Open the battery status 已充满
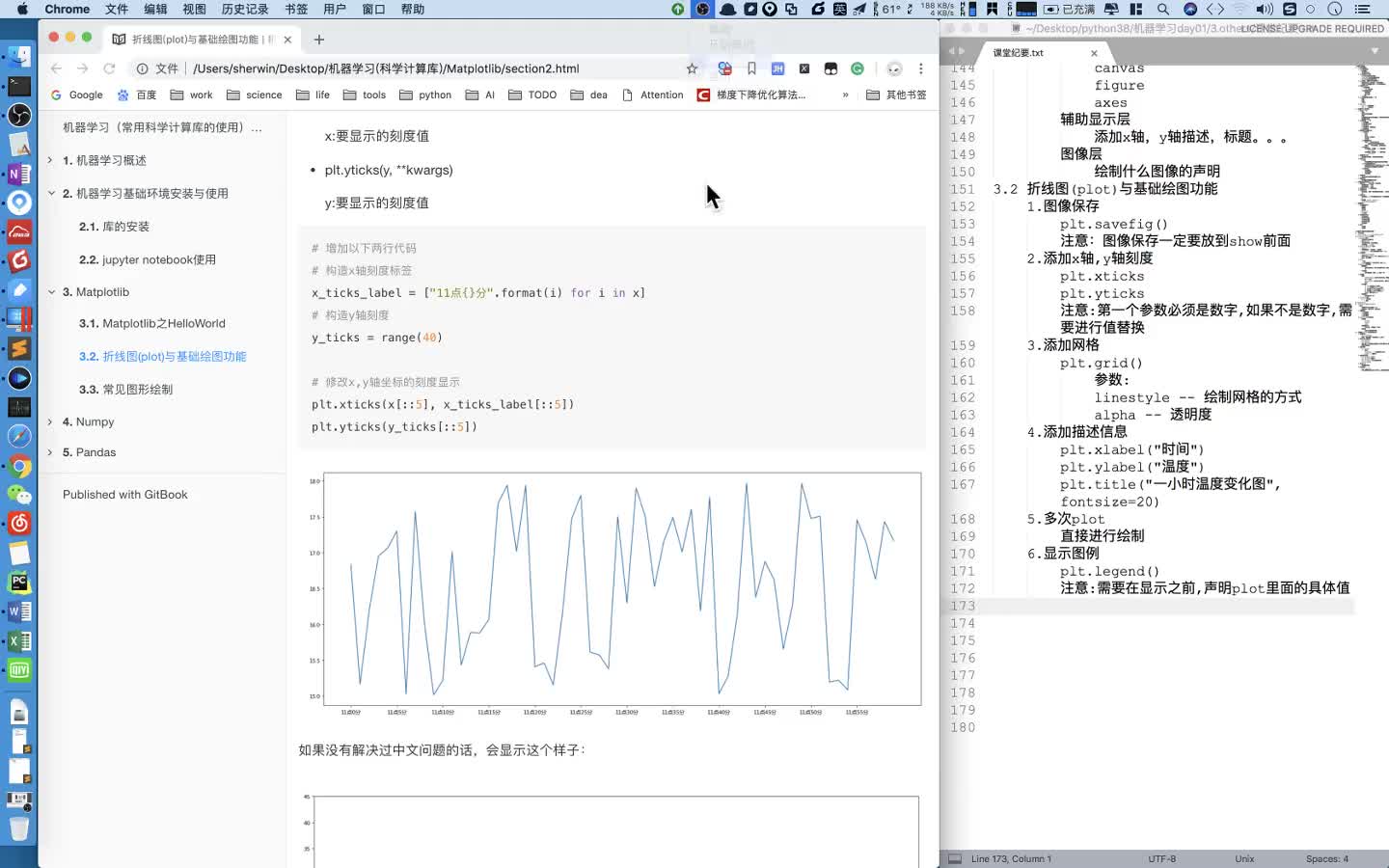Screen dimensions: 1389x868 pyautogui.click(x=1069, y=9)
